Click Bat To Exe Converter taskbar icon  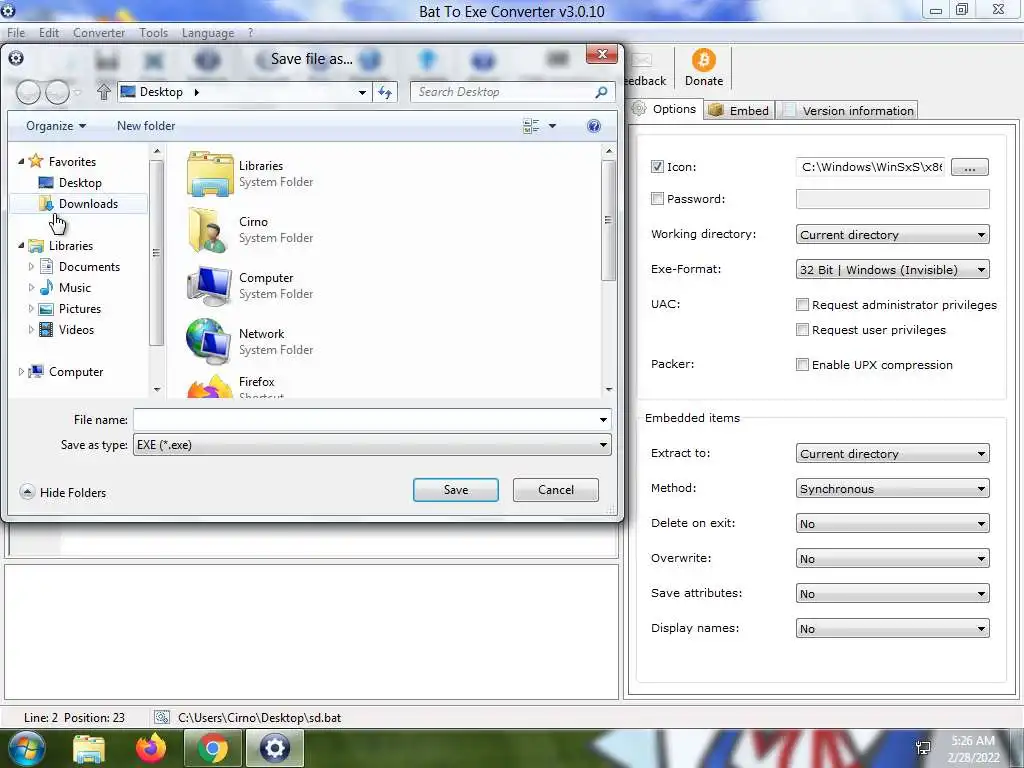[274, 748]
